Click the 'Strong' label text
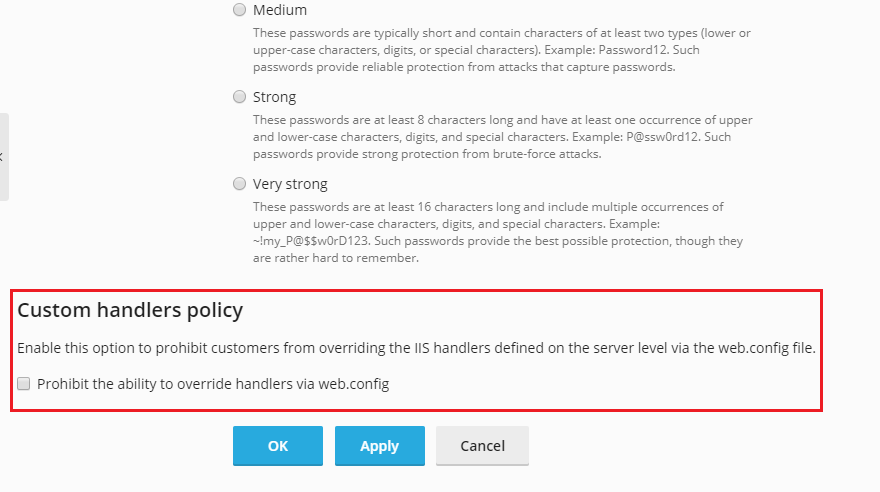 coord(274,97)
